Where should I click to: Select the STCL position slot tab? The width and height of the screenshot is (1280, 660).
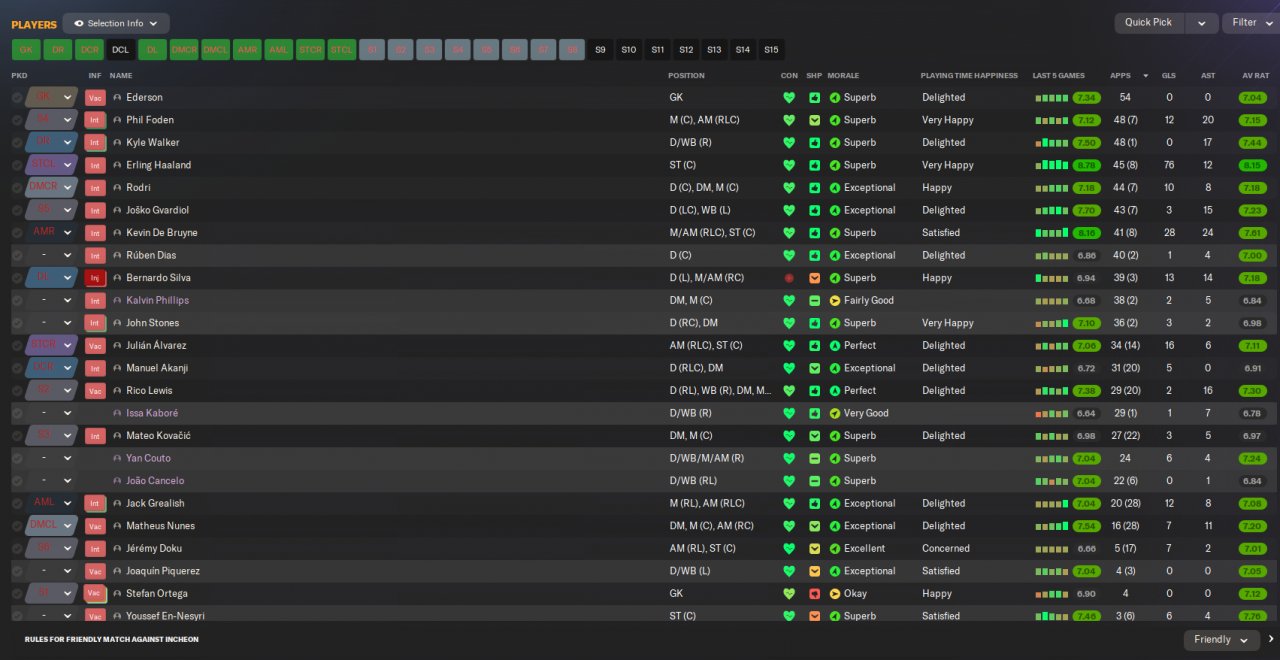(342, 50)
